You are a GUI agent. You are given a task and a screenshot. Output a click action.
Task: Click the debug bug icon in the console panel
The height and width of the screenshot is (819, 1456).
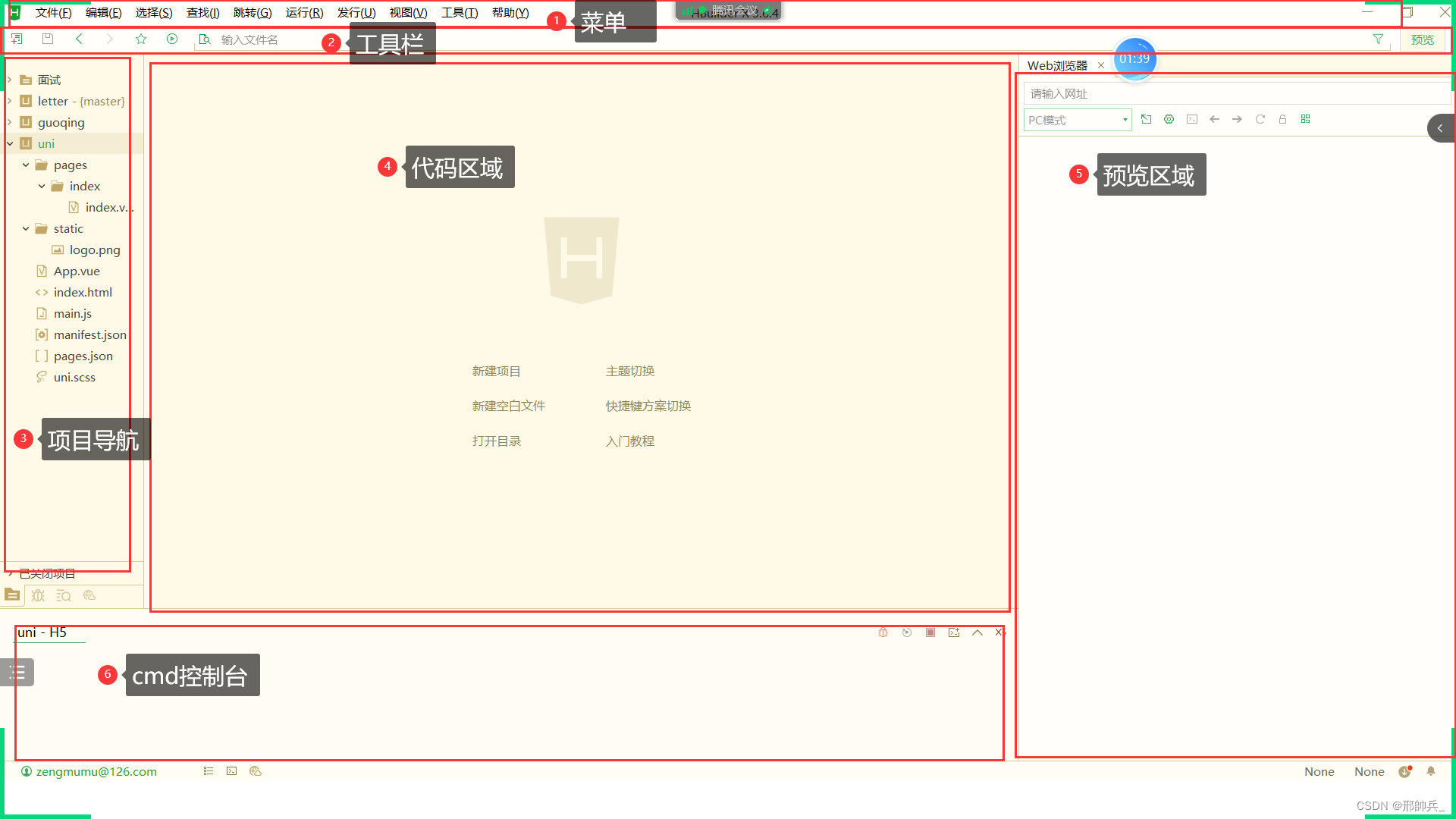click(x=882, y=632)
